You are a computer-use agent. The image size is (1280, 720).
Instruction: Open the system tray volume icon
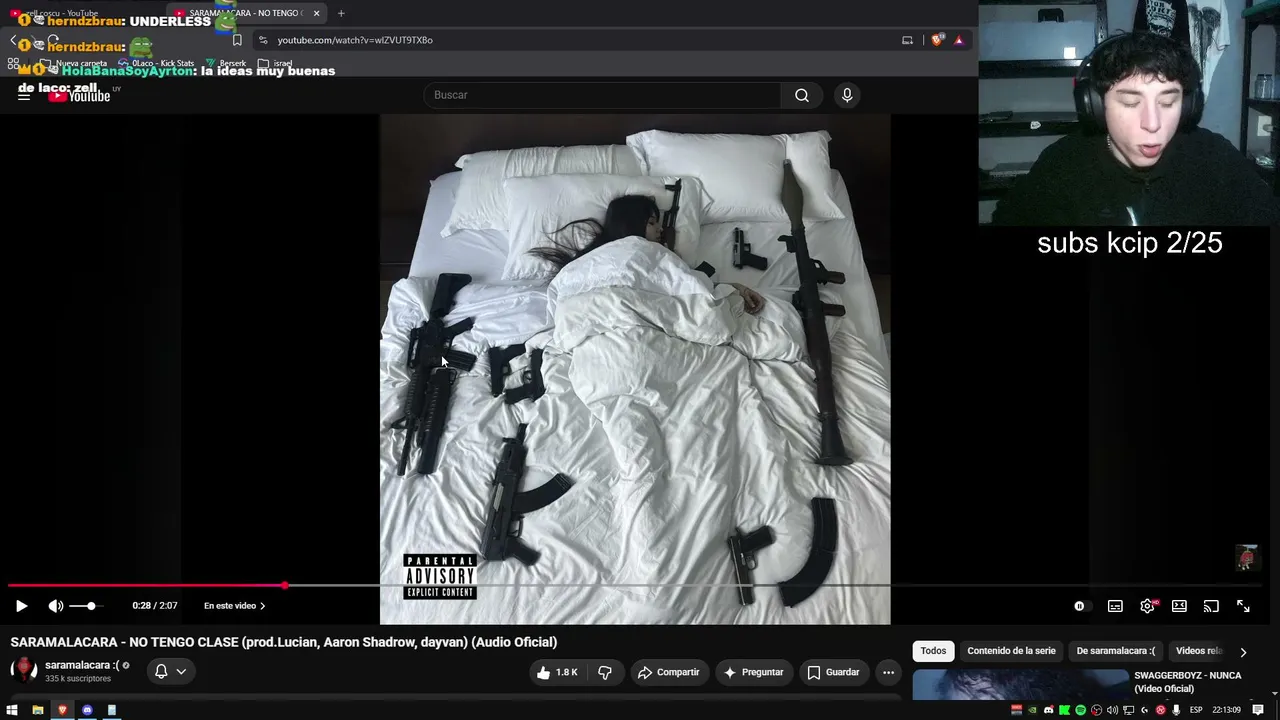coord(1113,710)
